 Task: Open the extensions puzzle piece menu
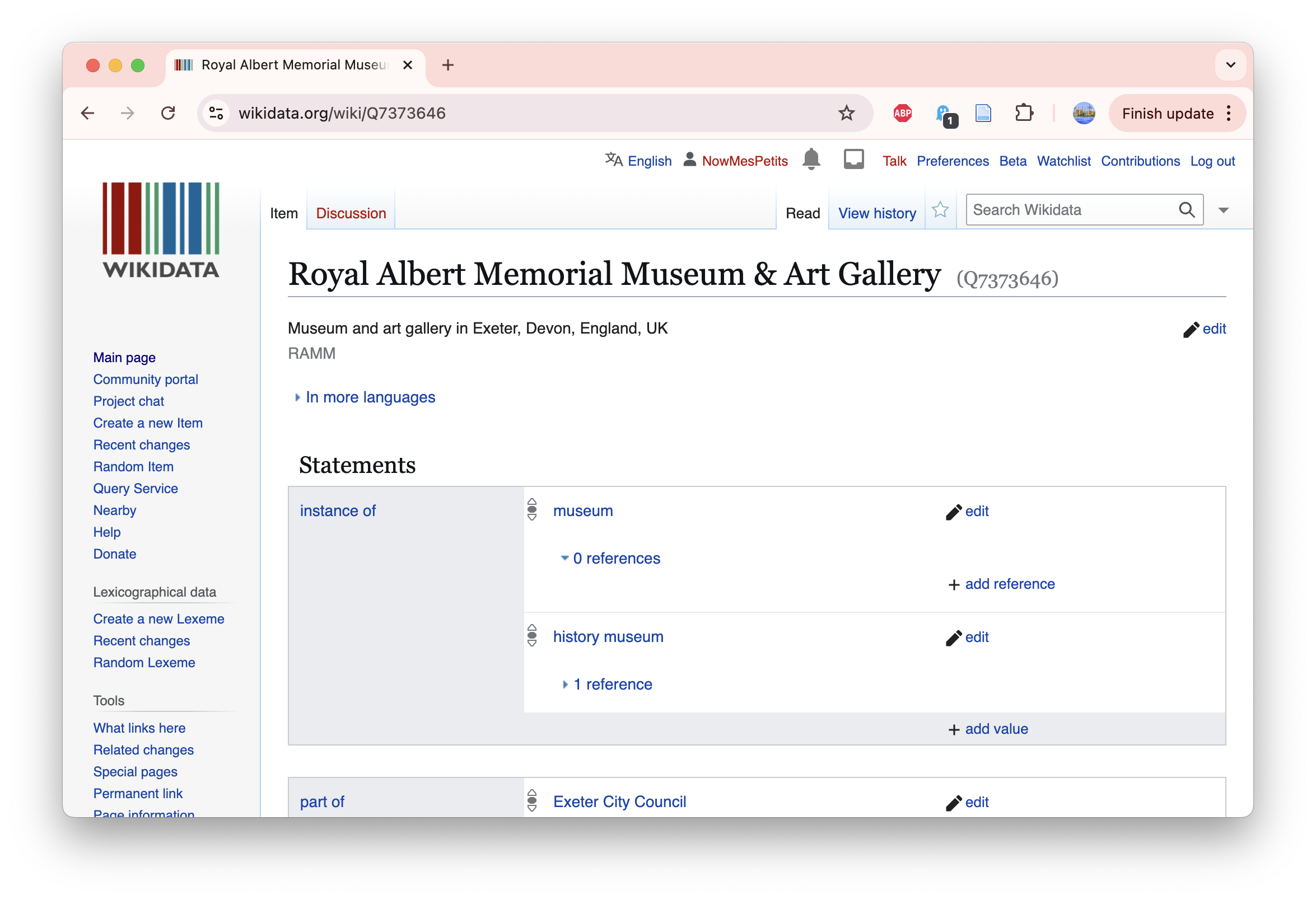coord(1024,113)
